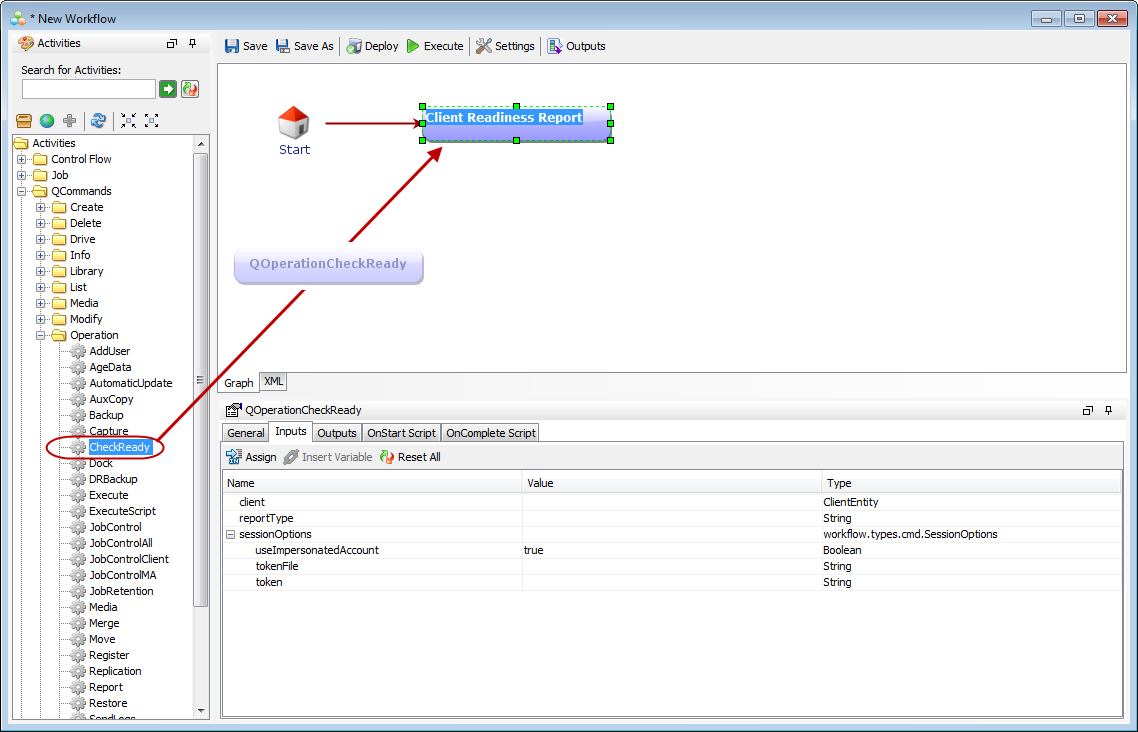Click the expand all tree nodes icon
This screenshot has height=732, width=1138.
point(152,121)
